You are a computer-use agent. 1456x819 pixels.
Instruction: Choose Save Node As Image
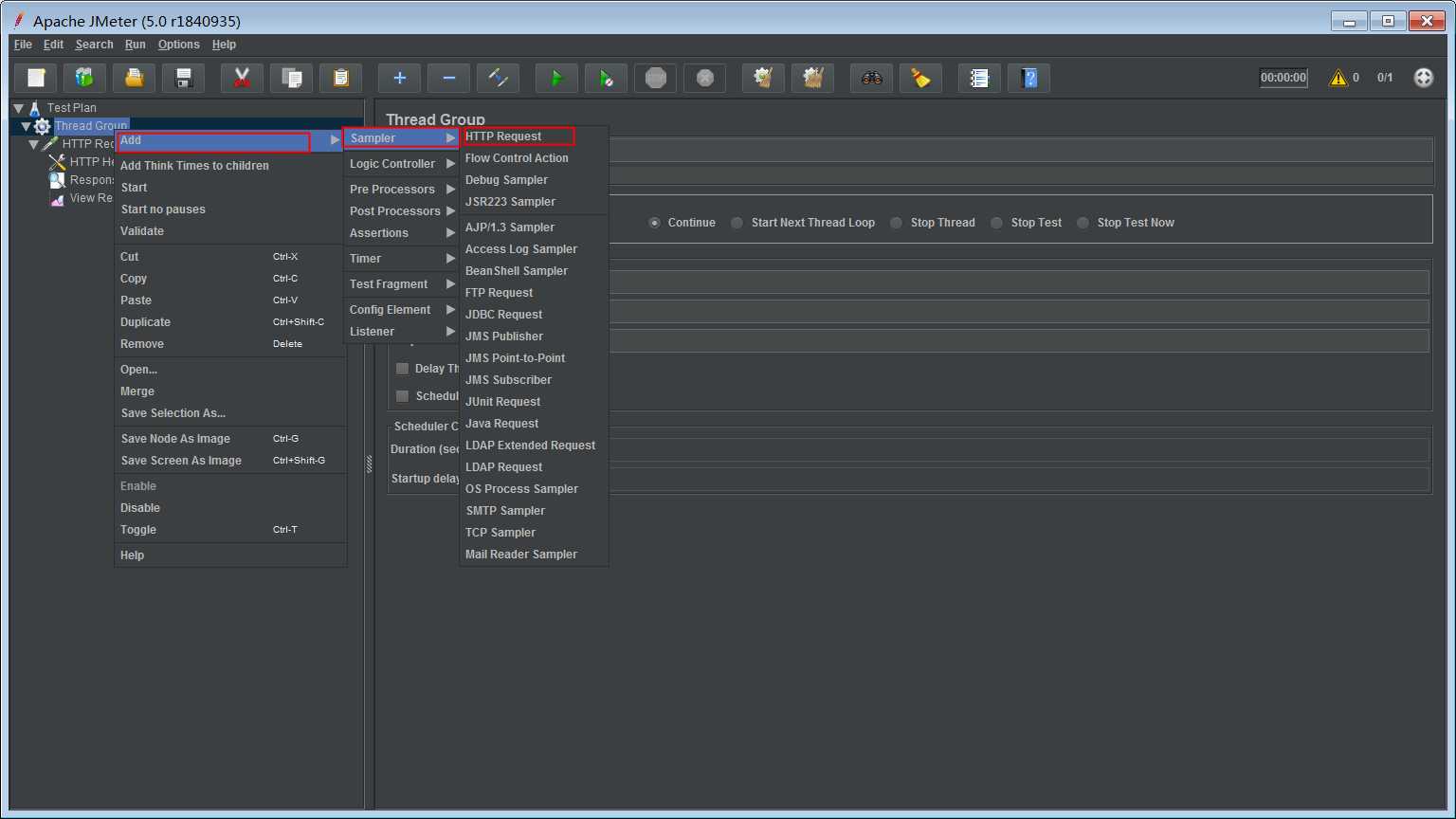click(230, 439)
